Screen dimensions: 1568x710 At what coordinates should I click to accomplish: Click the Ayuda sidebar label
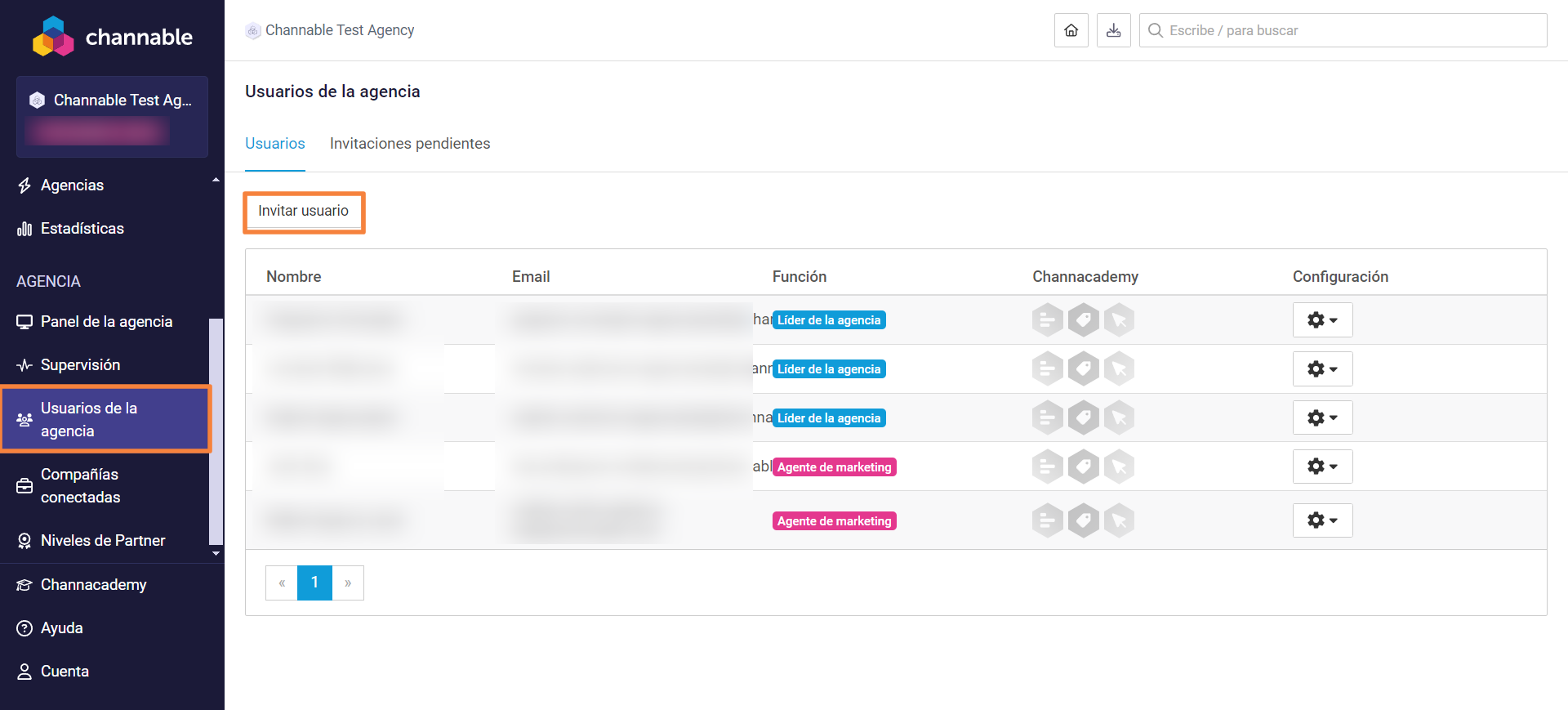click(62, 628)
